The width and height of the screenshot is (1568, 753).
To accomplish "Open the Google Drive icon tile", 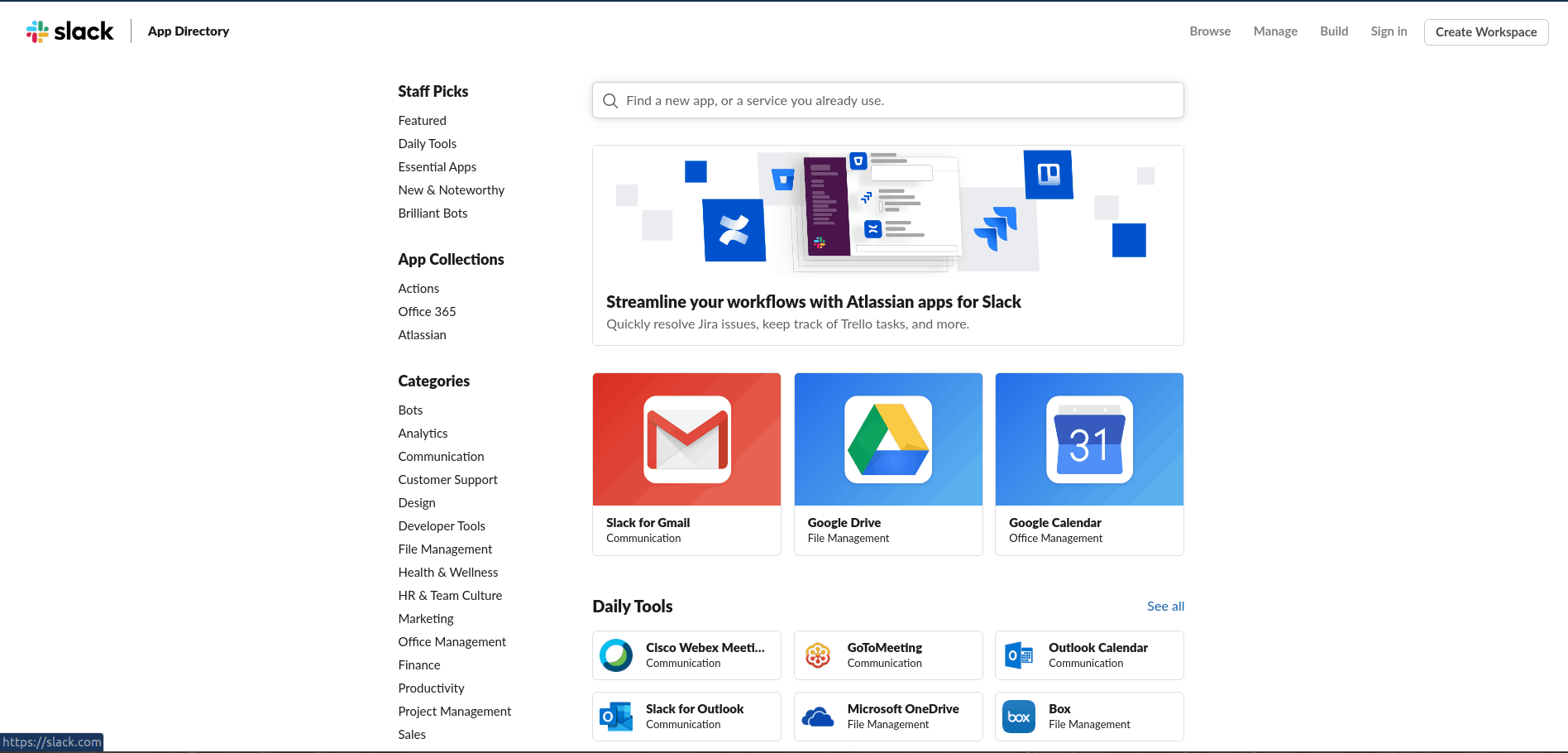I will 888,439.
